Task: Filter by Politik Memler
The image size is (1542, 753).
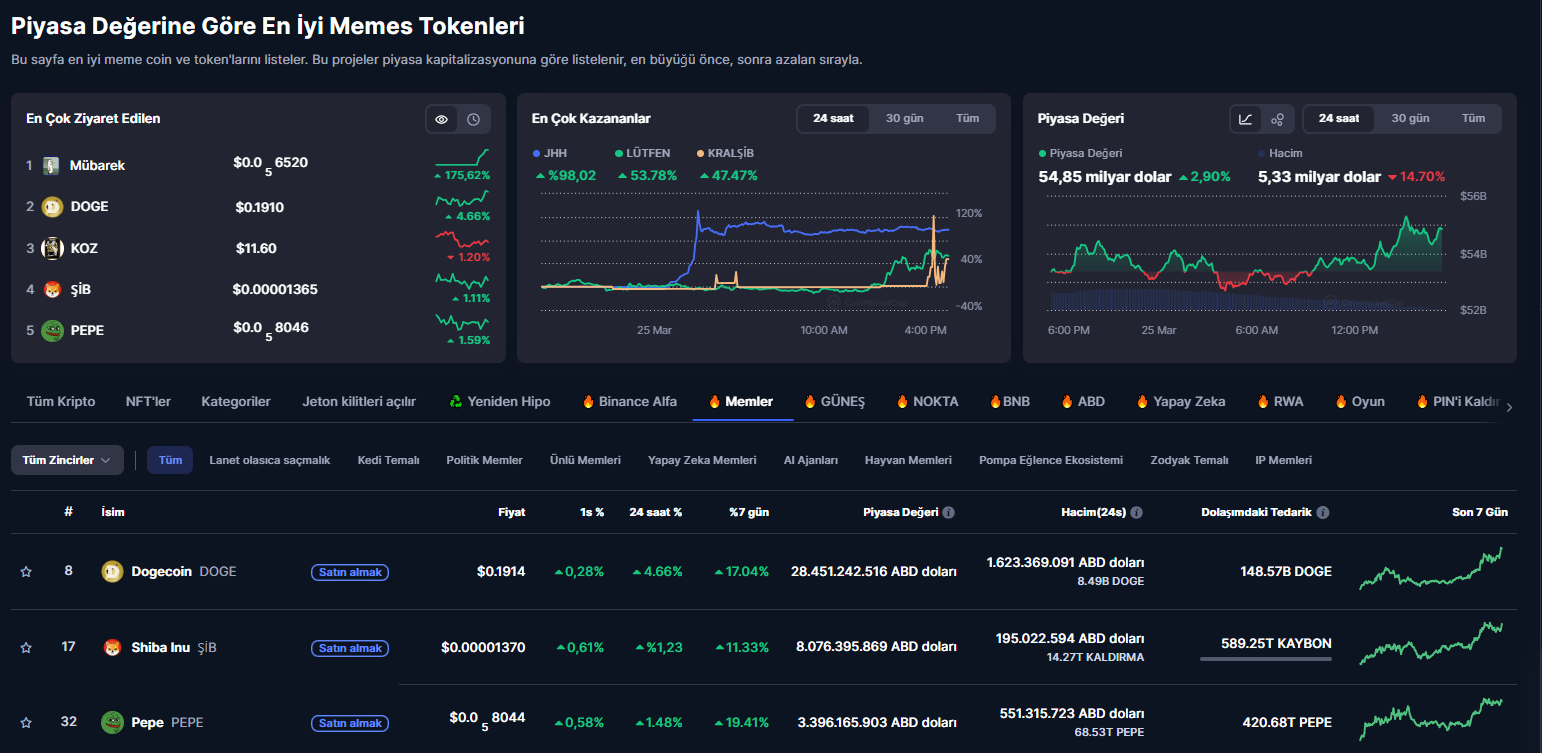Action: [x=484, y=460]
